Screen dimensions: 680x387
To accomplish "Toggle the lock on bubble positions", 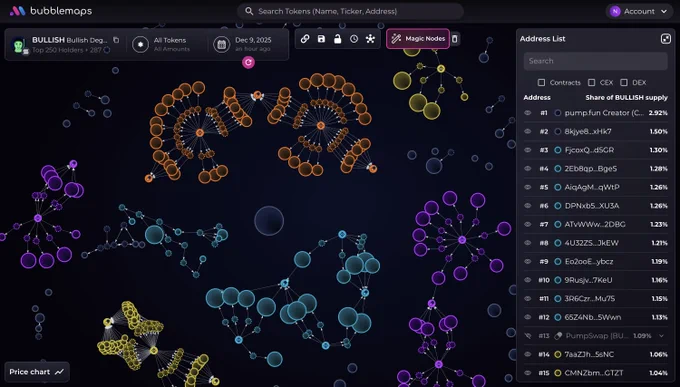I will (337, 39).
